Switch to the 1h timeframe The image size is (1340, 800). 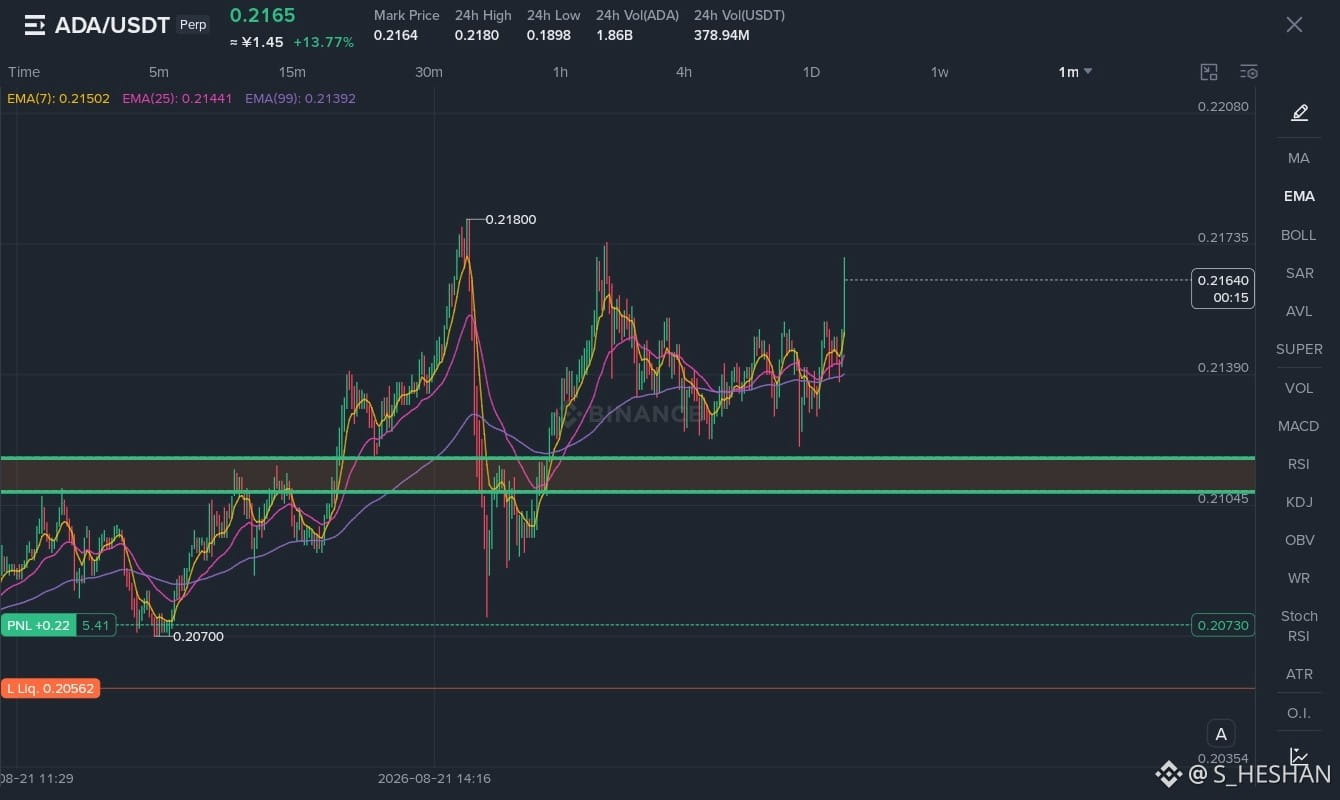click(x=560, y=72)
